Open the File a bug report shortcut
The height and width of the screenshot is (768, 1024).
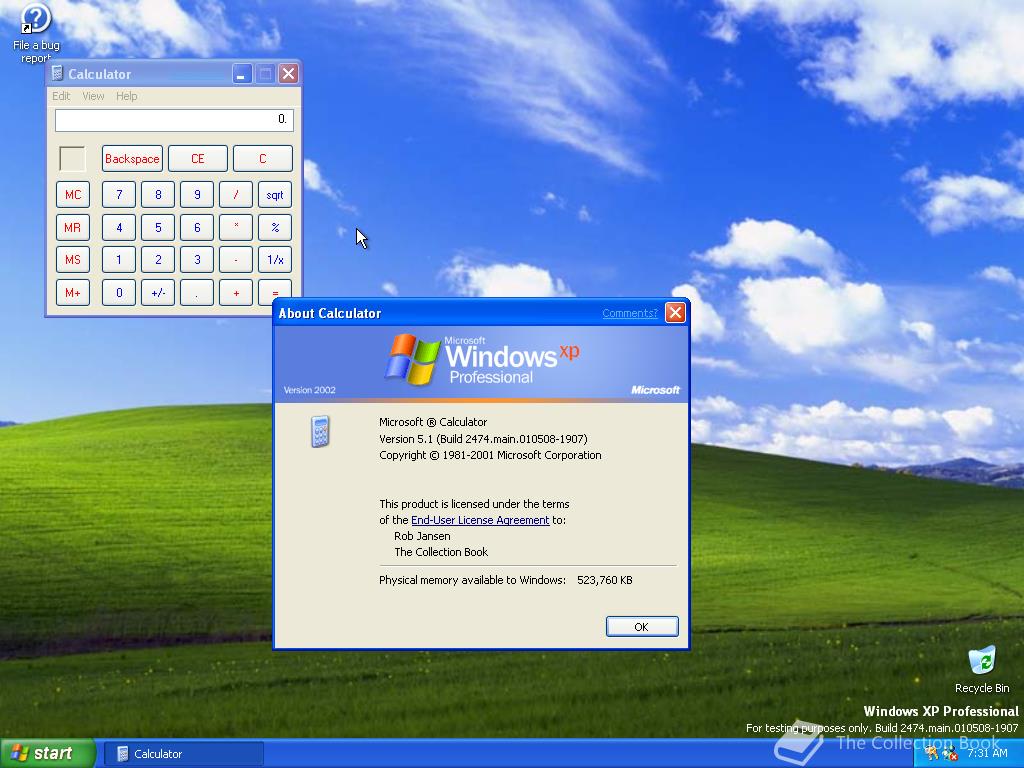(36, 25)
